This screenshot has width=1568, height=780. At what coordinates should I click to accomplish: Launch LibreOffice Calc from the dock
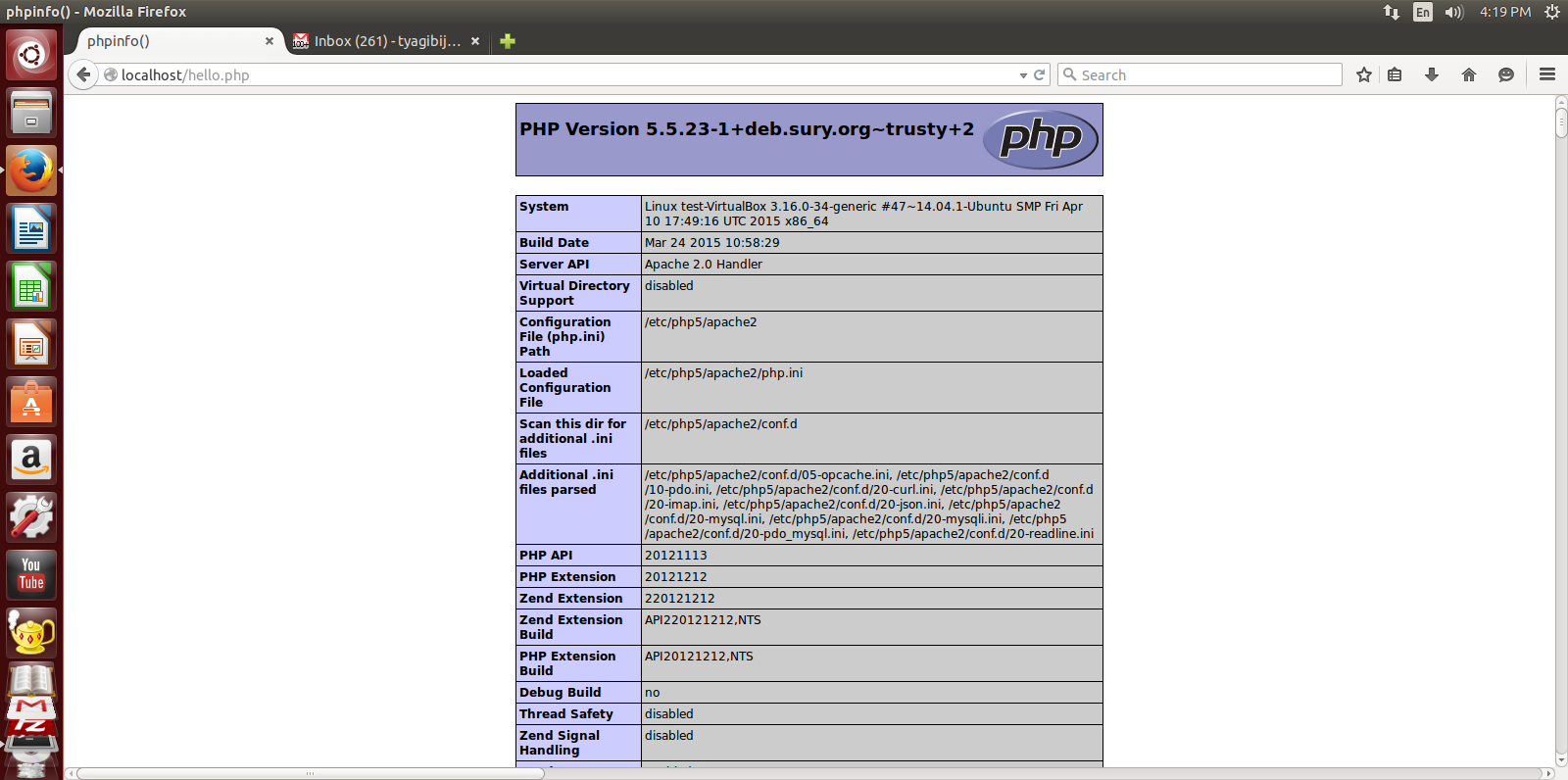click(31, 286)
